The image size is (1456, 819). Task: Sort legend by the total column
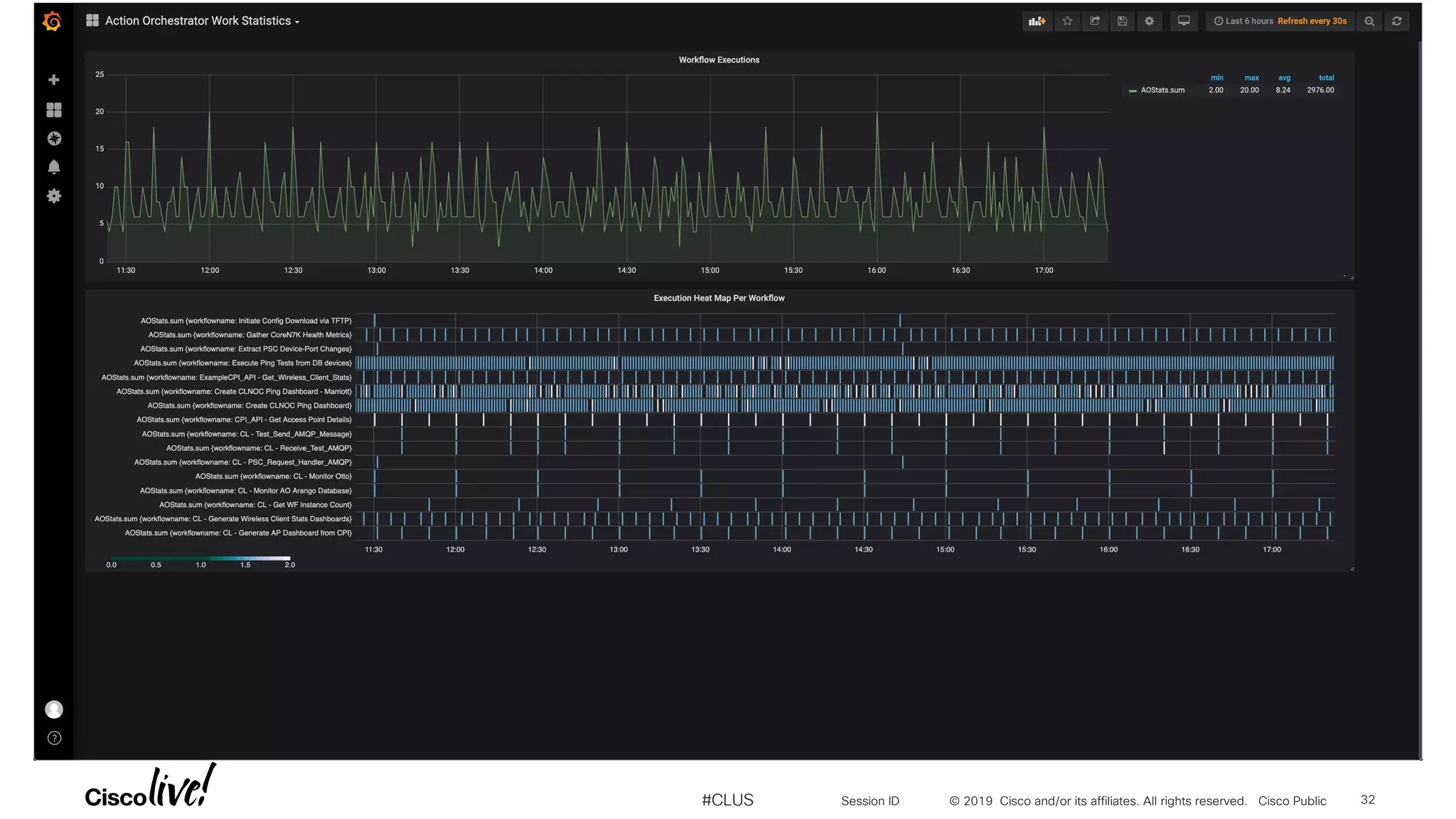[1326, 77]
